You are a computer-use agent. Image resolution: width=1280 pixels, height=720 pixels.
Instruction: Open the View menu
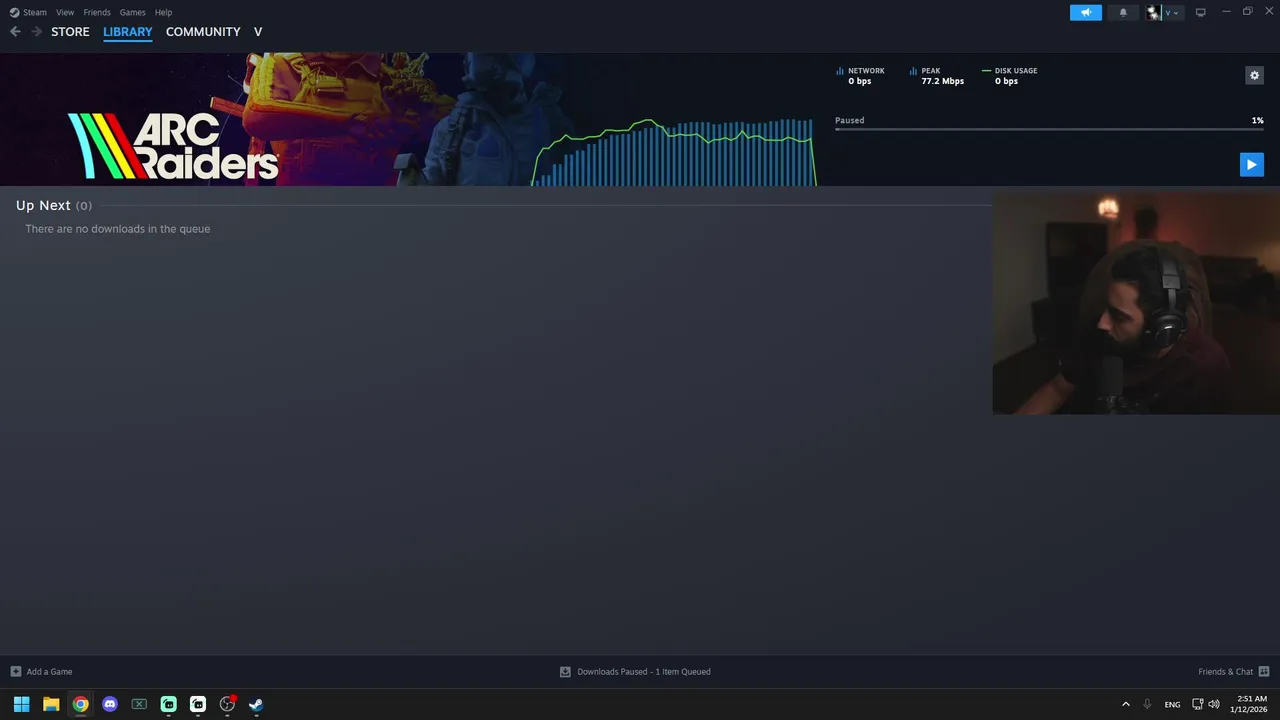tap(65, 12)
